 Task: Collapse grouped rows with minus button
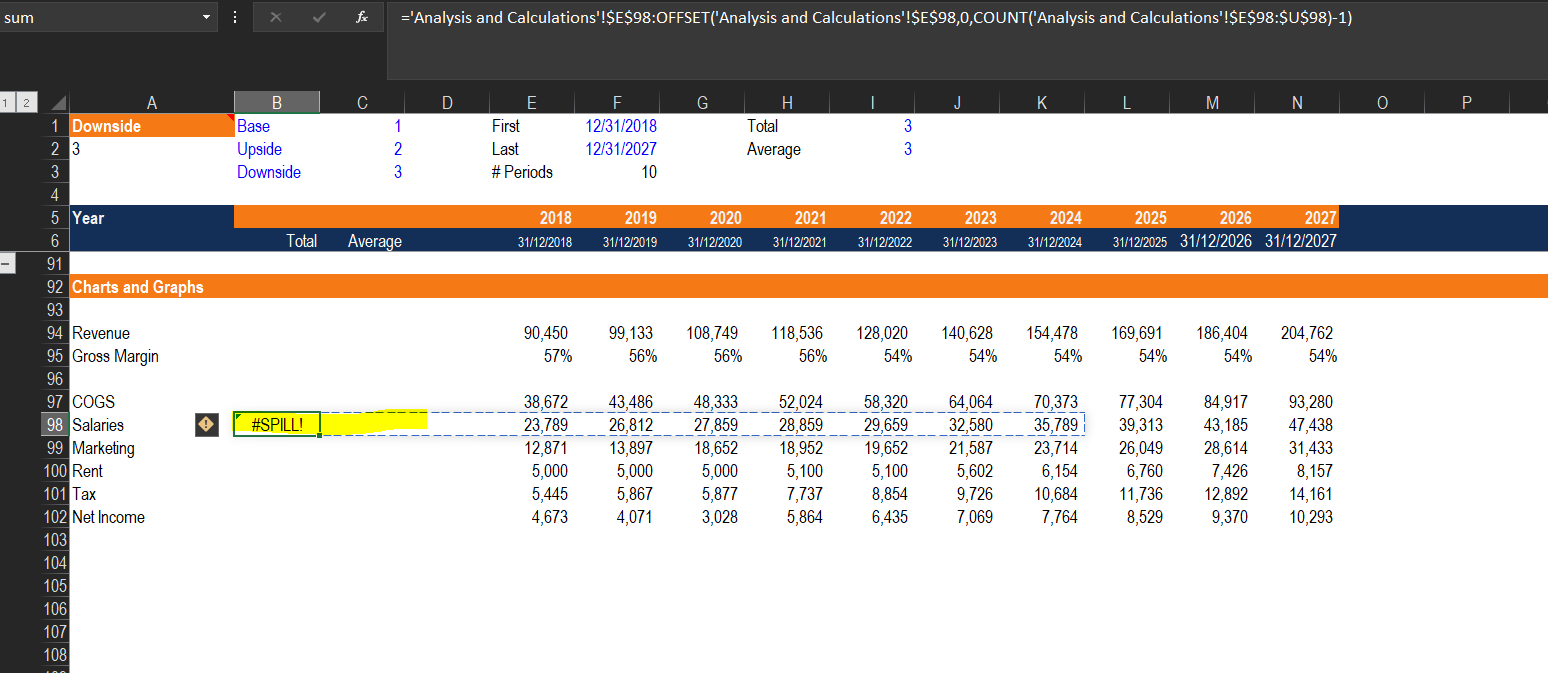coord(7,265)
